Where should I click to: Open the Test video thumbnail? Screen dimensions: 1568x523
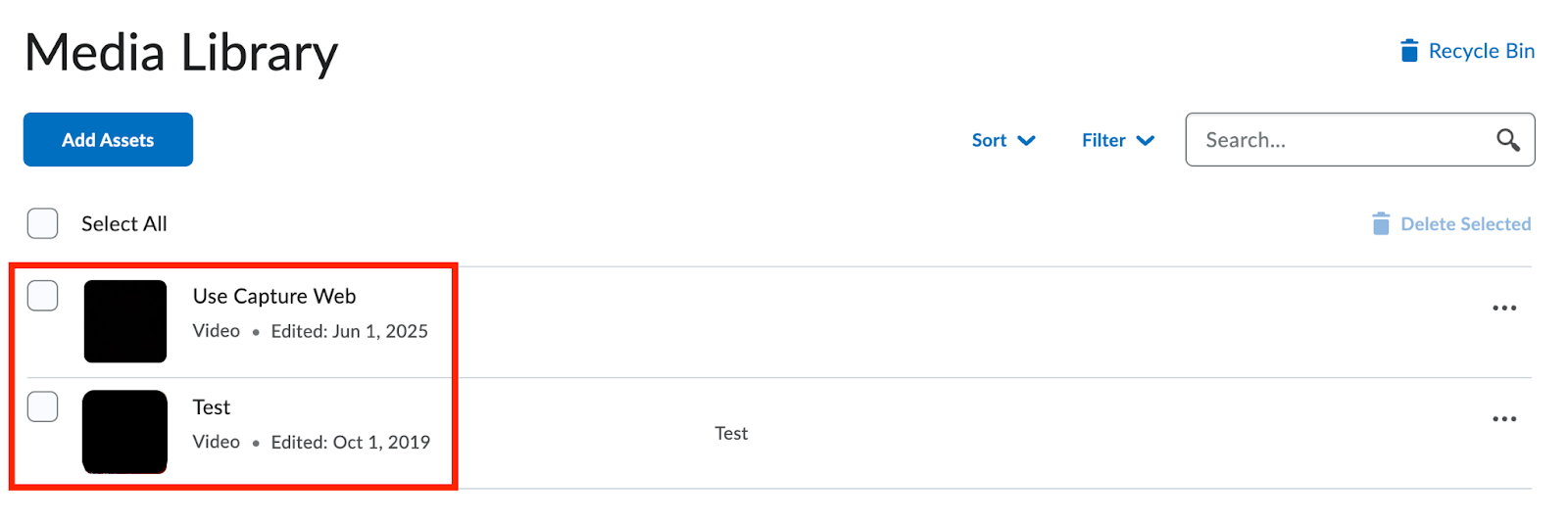coord(124,432)
